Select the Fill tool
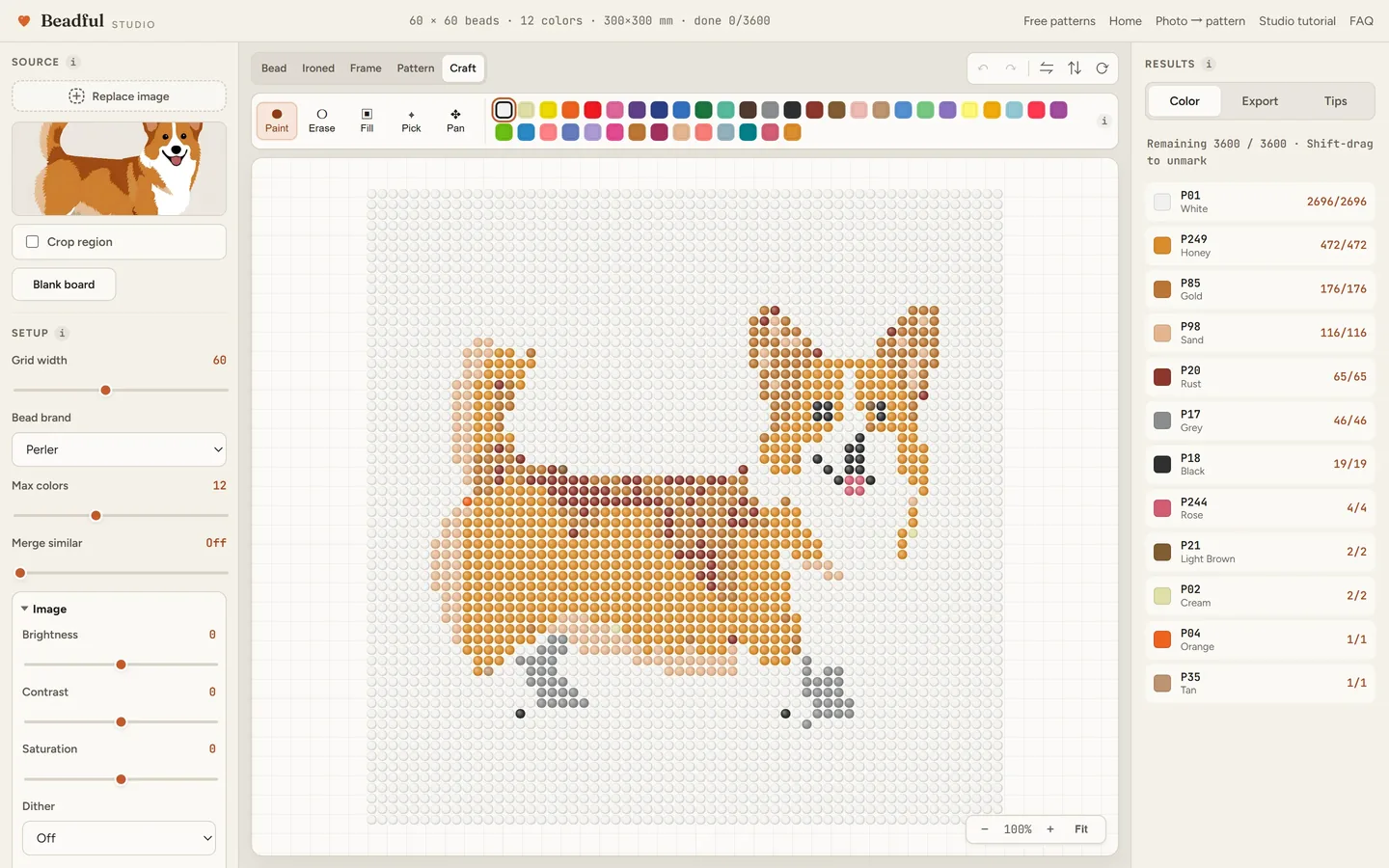1389x868 pixels. coord(367,121)
